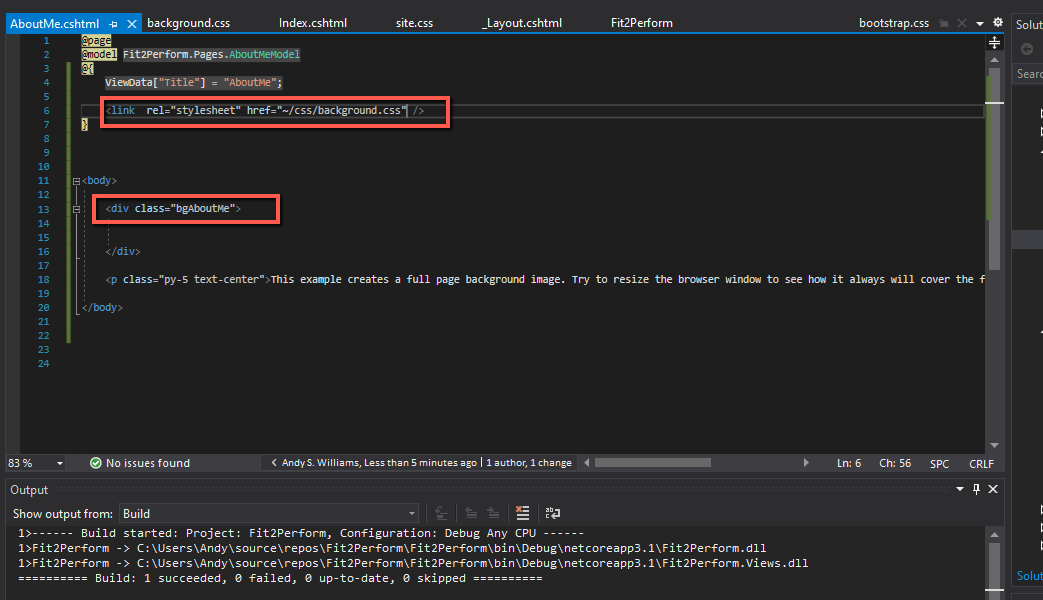1043x600 pixels.
Task: Click the horizontal scrollbar right arrow
Action: point(806,462)
